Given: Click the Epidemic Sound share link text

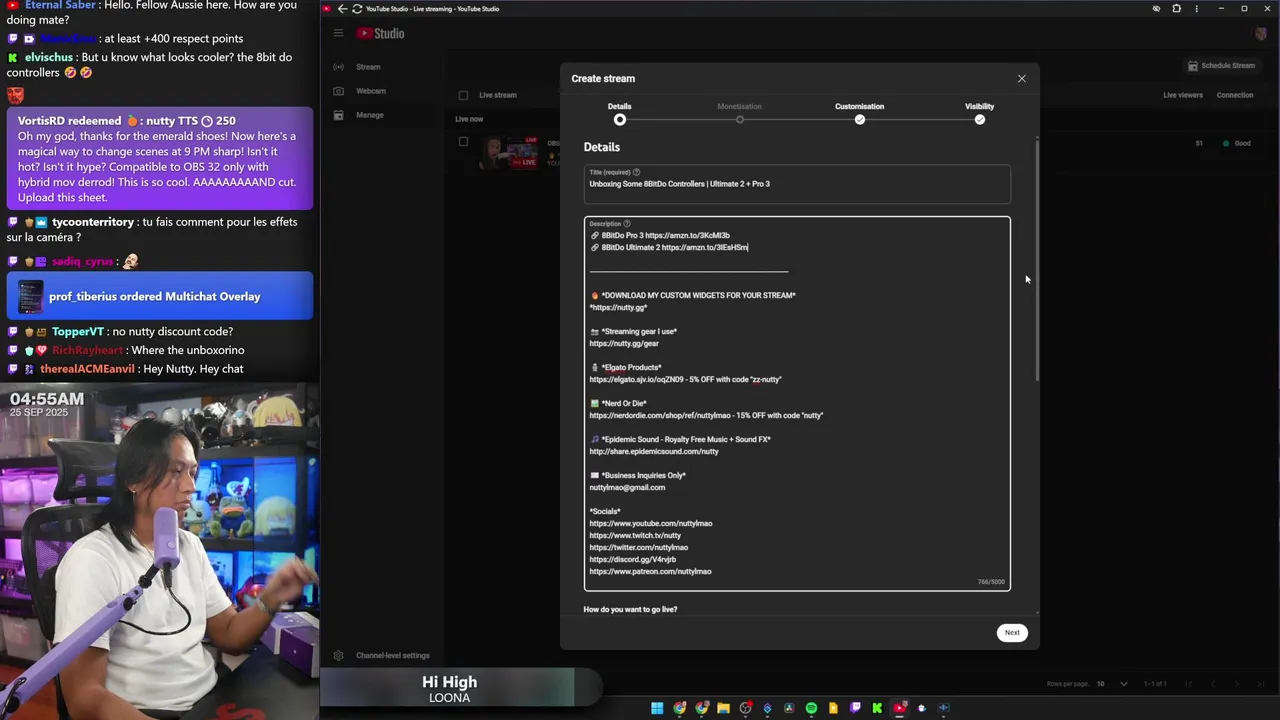Looking at the screenshot, I should pos(654,451).
